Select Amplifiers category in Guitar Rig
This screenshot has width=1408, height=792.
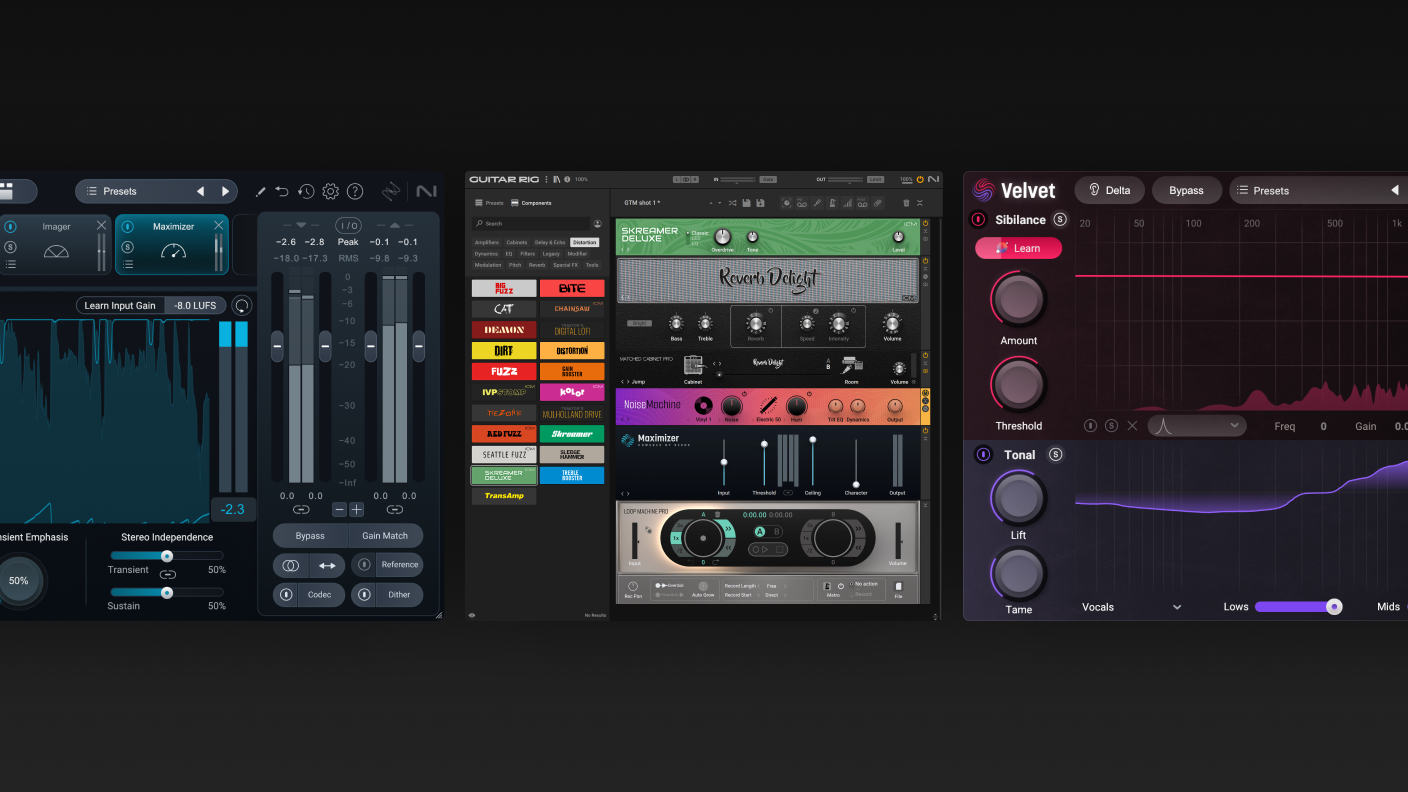click(487, 242)
